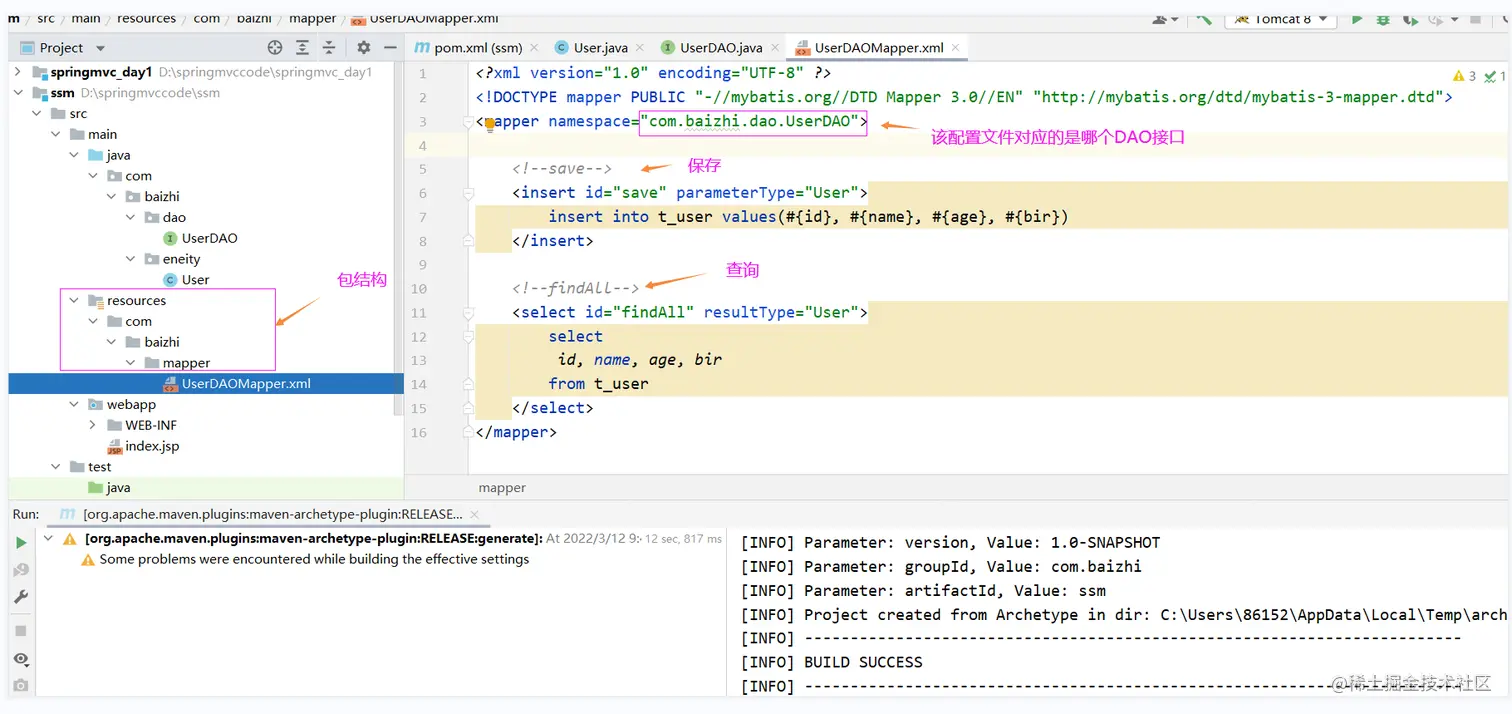The height and width of the screenshot is (714, 1512).
Task: Open Run panel wrench settings
Action: [21, 597]
